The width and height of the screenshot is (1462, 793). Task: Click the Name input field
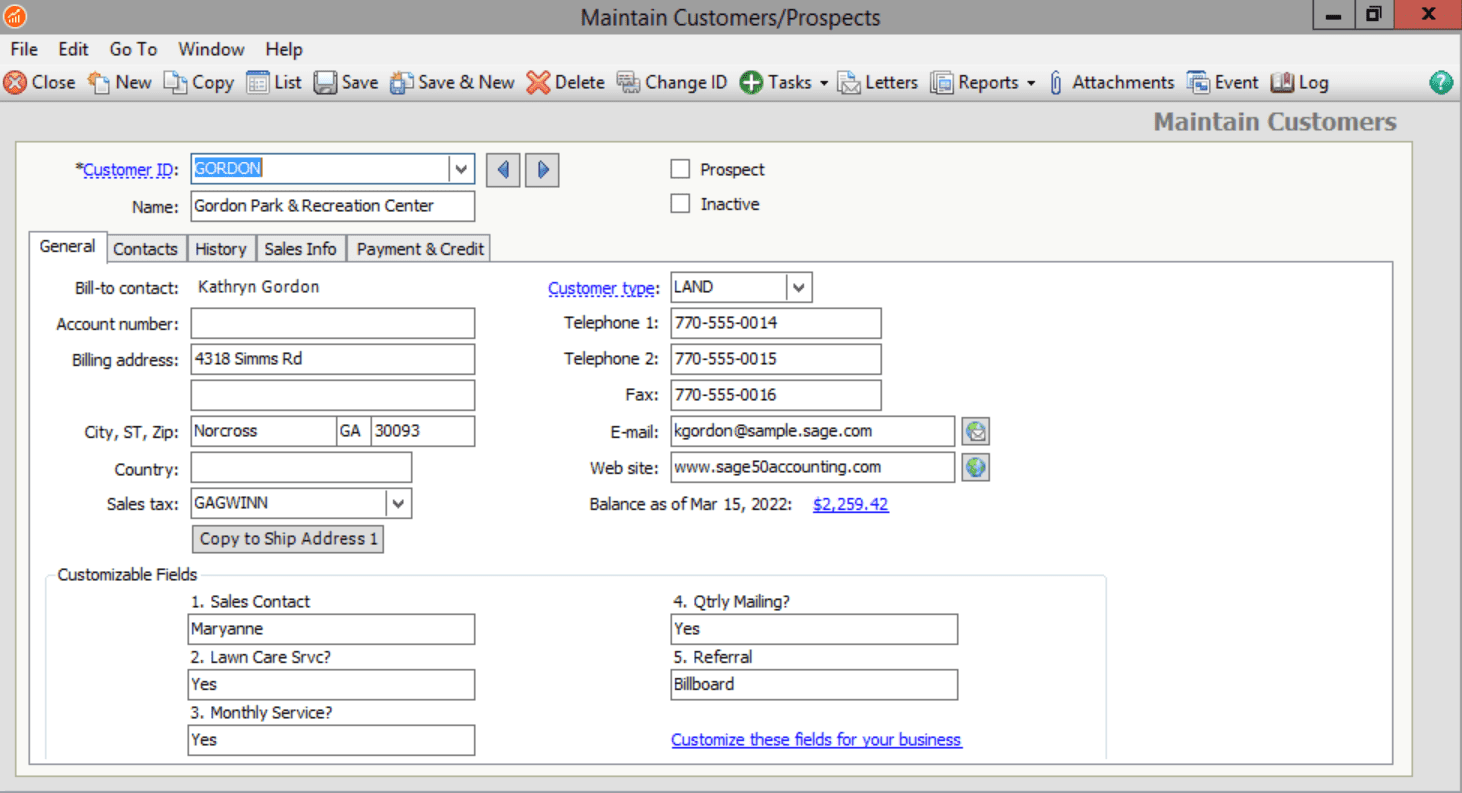point(333,206)
